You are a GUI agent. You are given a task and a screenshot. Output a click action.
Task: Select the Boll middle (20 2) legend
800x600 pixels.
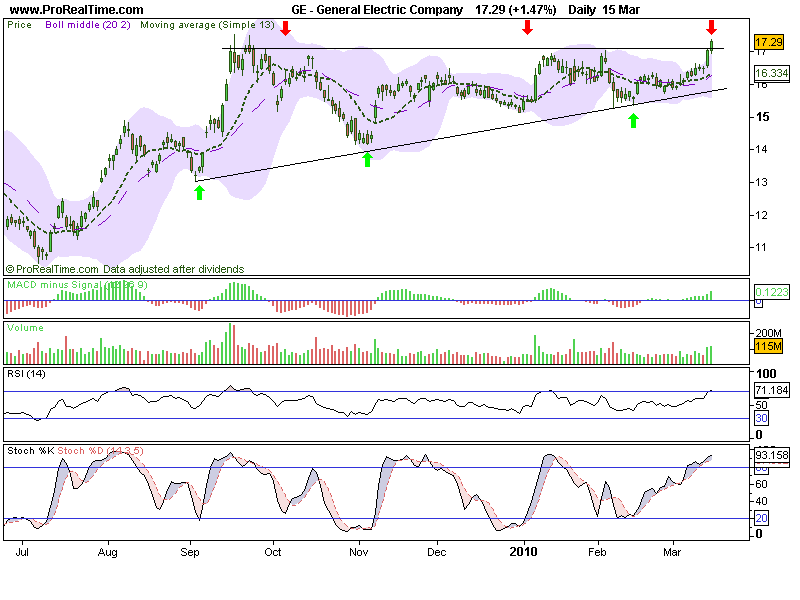click(x=88, y=25)
